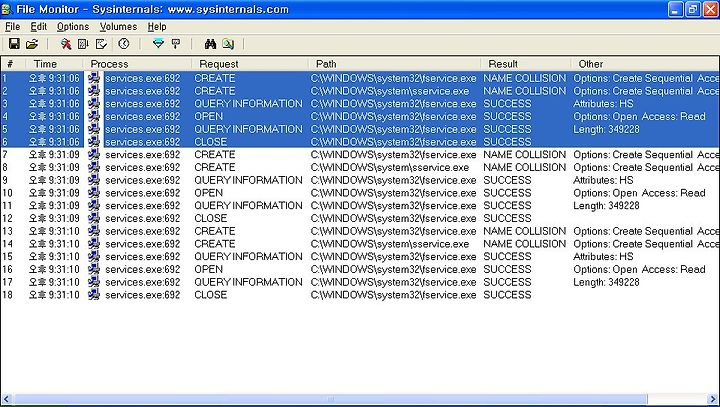Click the process icon in row 2

pyautogui.click(x=94, y=91)
